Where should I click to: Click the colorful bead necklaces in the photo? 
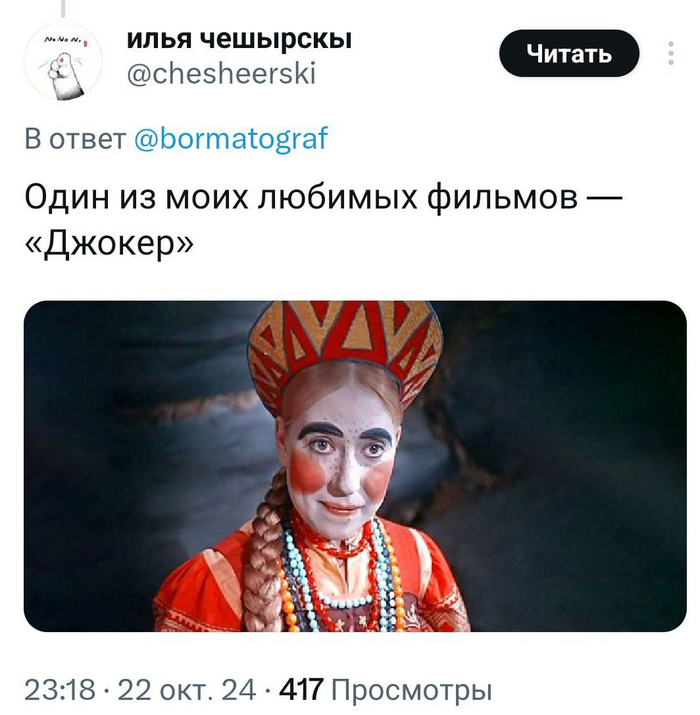pyautogui.click(x=340, y=579)
